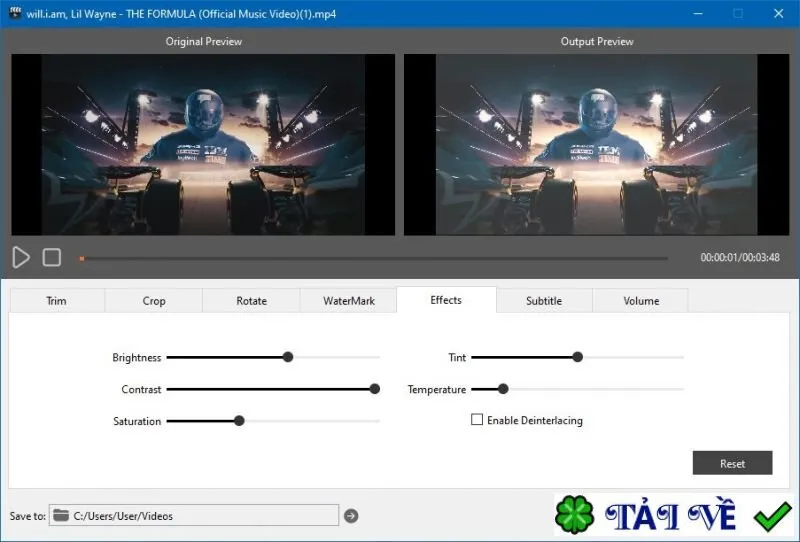Click the Temperature slider handle
This screenshot has width=800, height=542.
pos(503,389)
